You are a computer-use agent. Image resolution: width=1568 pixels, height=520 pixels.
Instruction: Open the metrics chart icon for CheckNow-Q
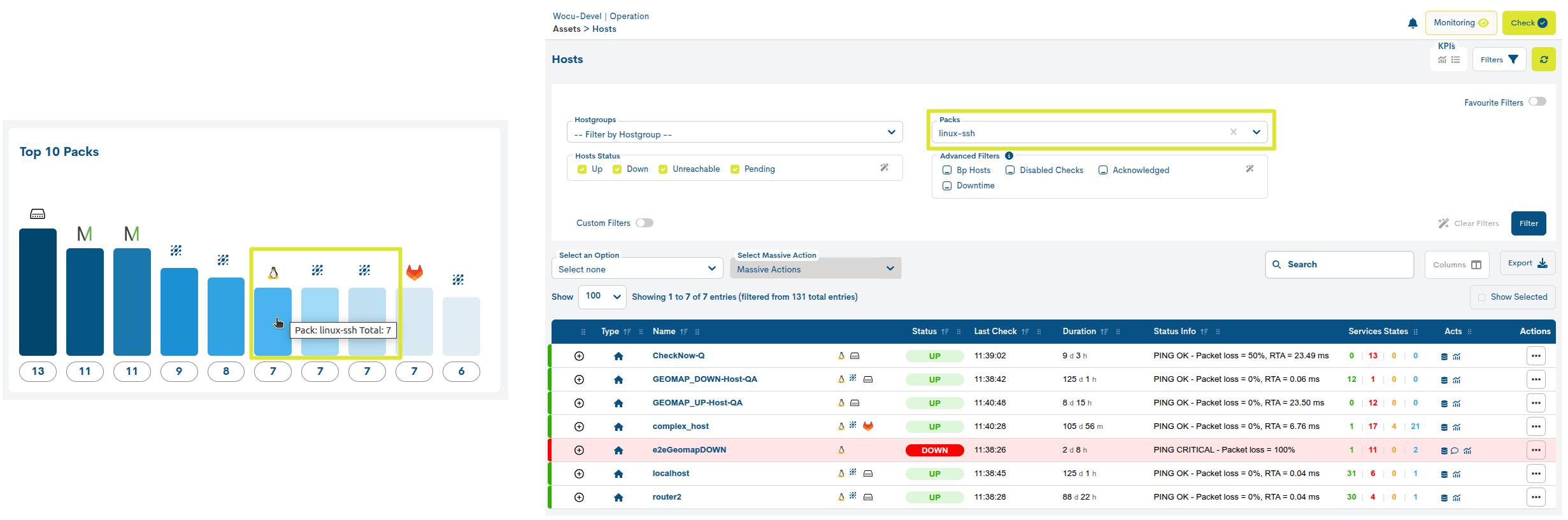click(x=1457, y=356)
